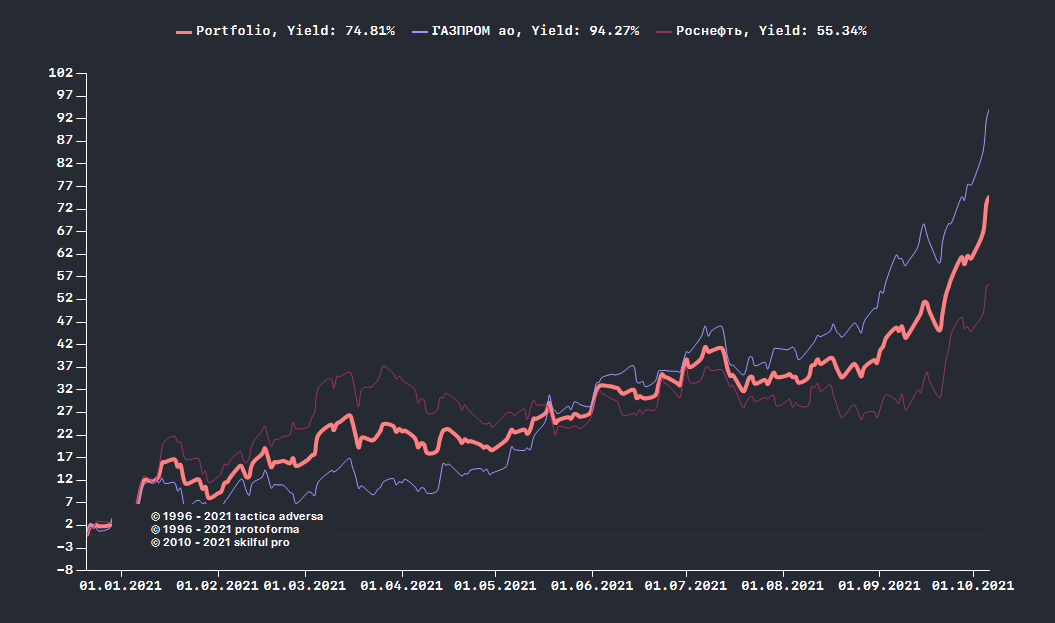The image size is (1055, 623).
Task: Click the 01.09.2021 date label
Action: (x=878, y=586)
